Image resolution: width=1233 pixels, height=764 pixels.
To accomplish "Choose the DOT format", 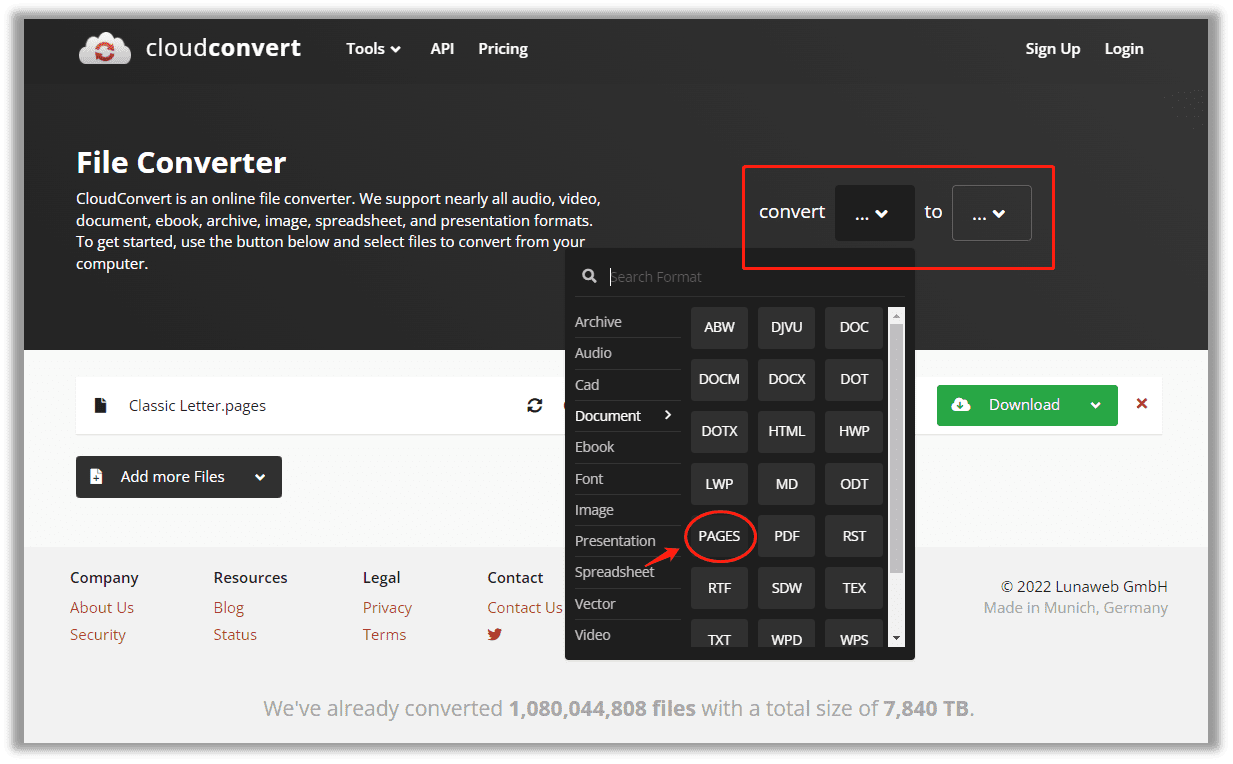I will coord(854,379).
